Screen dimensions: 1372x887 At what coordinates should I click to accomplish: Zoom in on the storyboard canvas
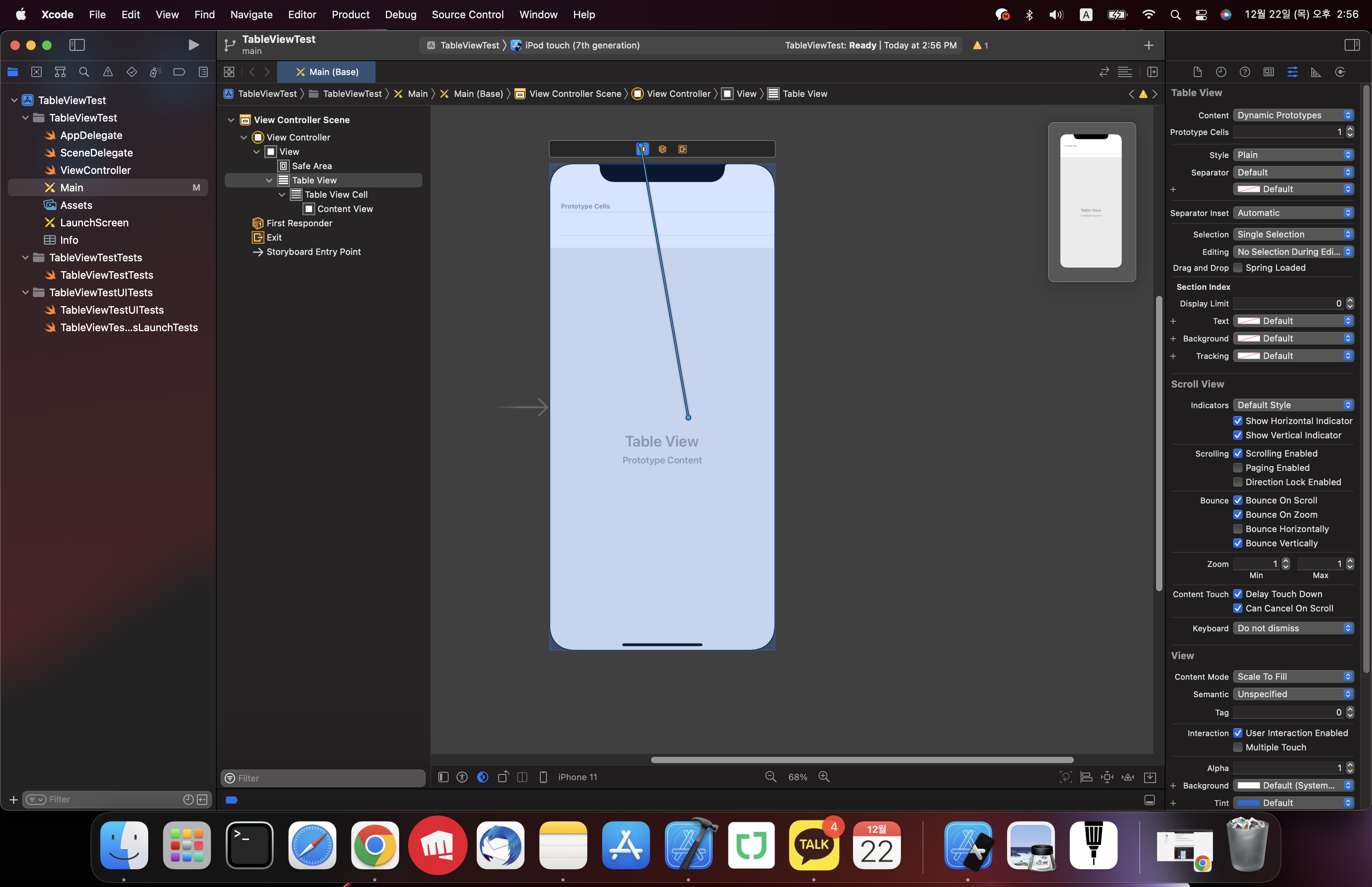tap(824, 777)
